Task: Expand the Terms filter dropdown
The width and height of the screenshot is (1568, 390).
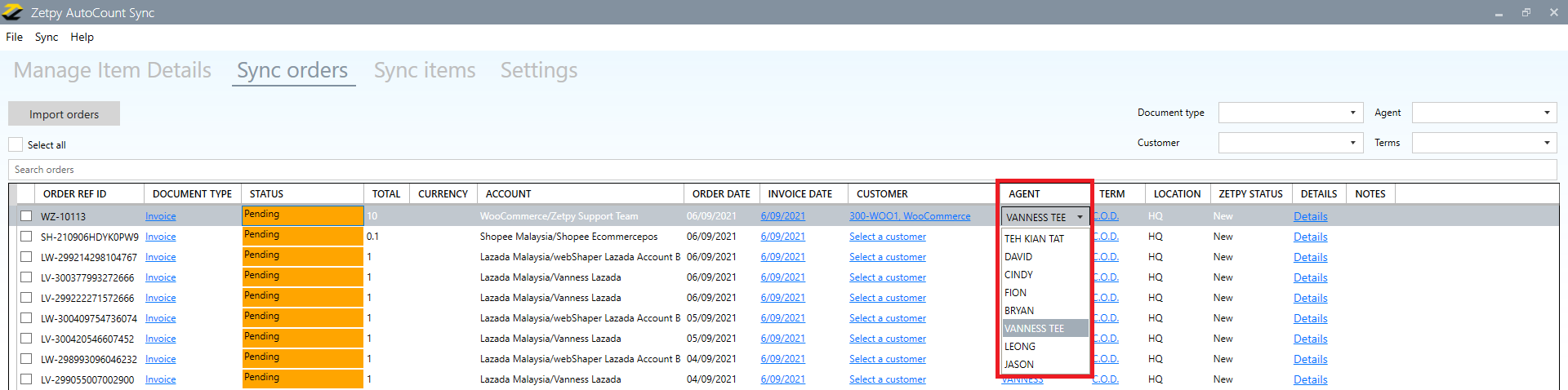Action: [x=1484, y=143]
